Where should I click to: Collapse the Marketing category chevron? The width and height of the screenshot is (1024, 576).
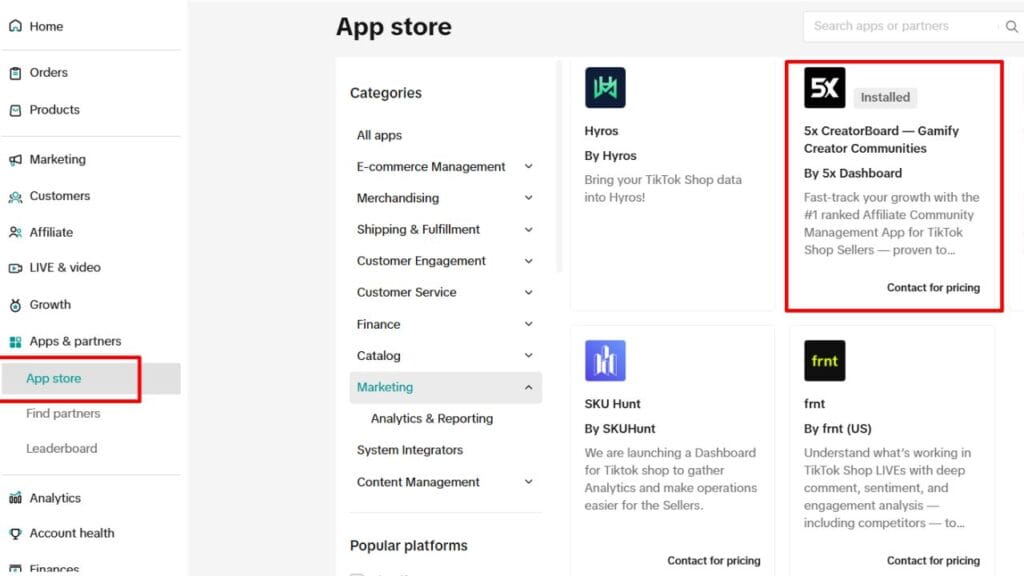528,388
